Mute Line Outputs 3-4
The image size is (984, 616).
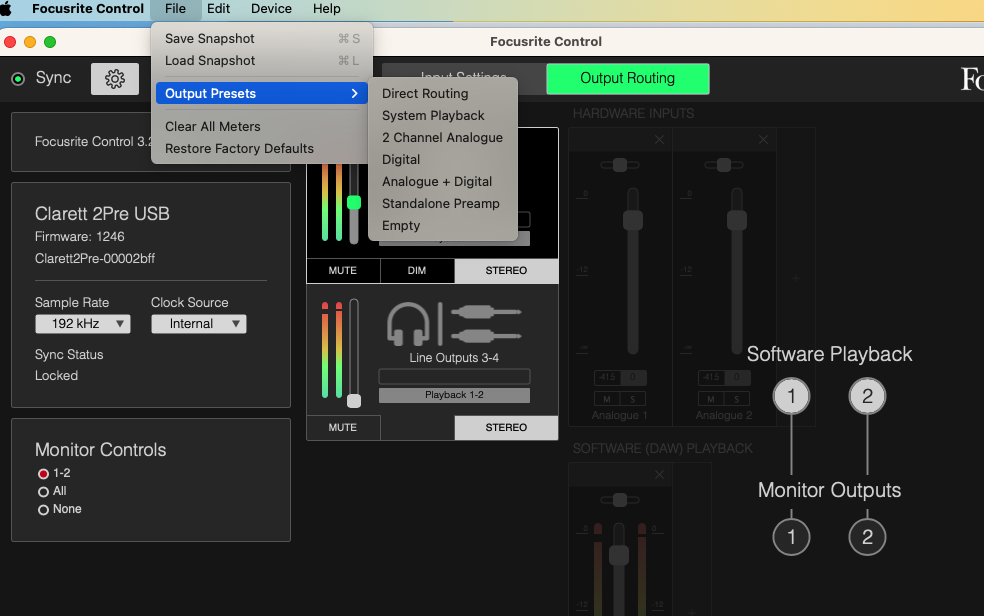(x=343, y=427)
